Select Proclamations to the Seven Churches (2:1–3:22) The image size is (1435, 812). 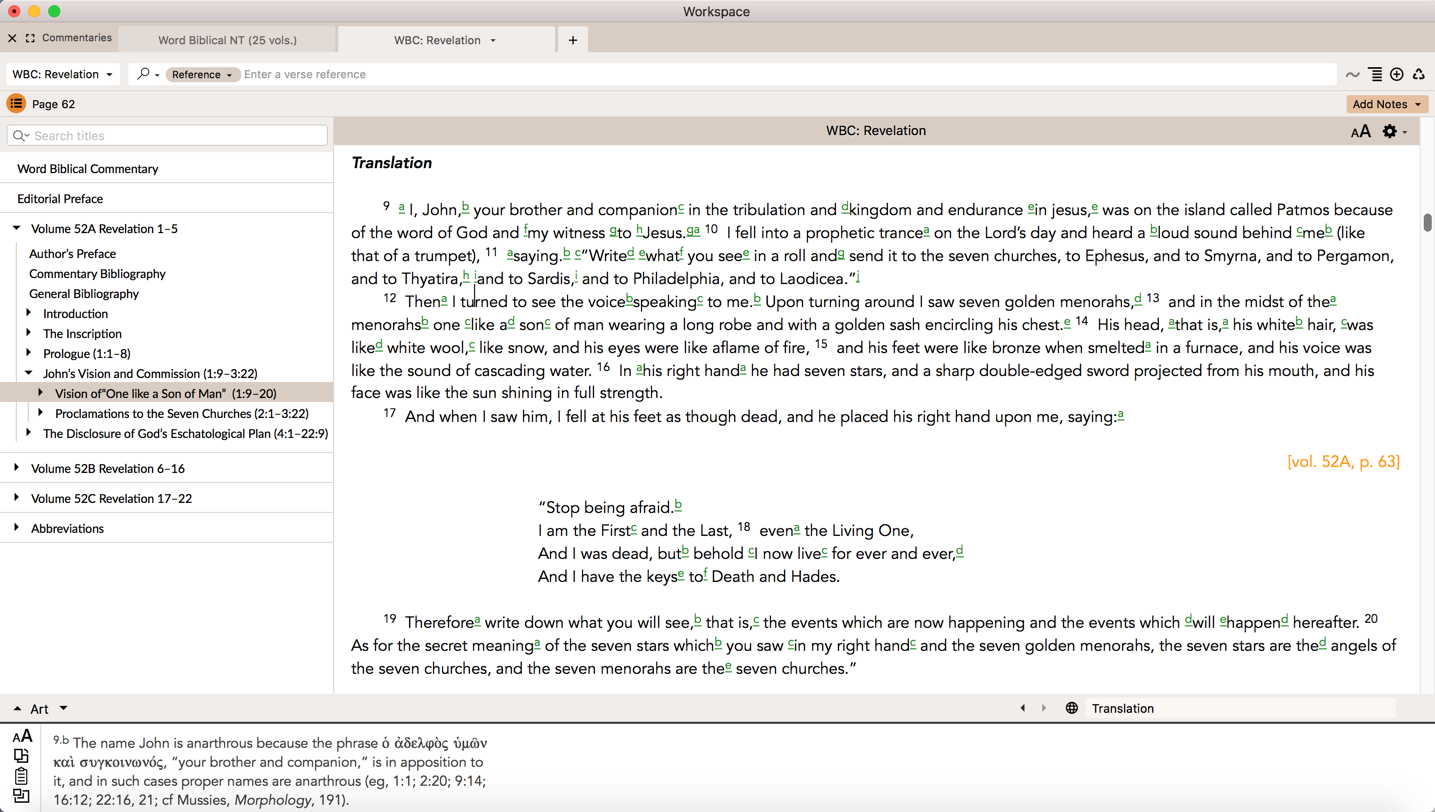point(182,414)
